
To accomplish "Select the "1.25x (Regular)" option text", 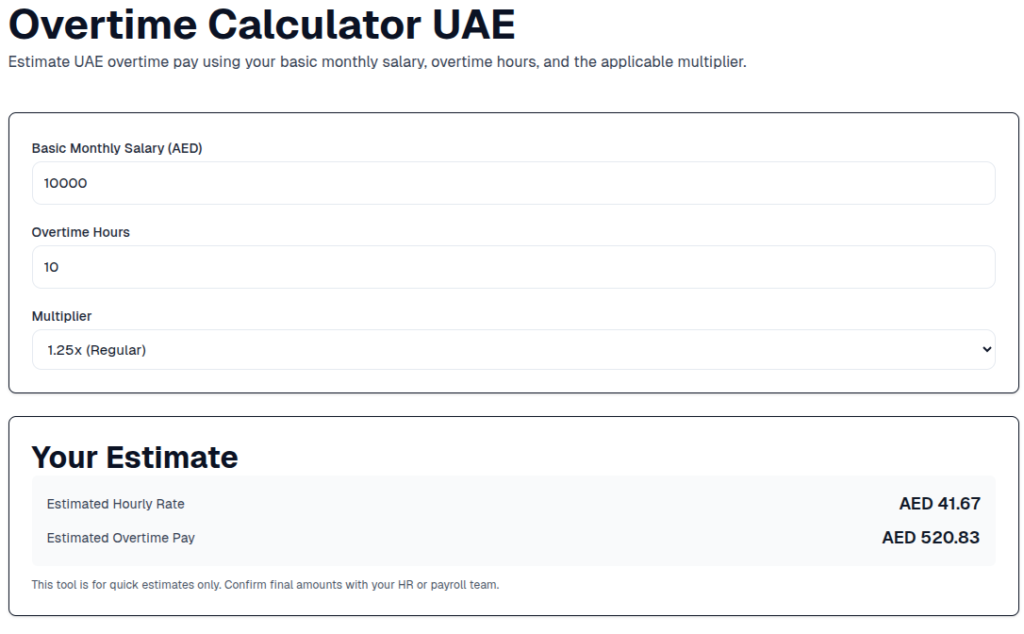I will pyautogui.click(x=97, y=350).
